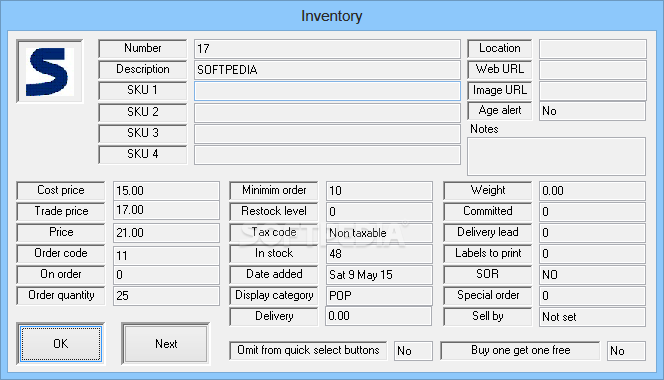Edit Price value 21.00
Image resolution: width=664 pixels, height=380 pixels.
tap(166, 233)
